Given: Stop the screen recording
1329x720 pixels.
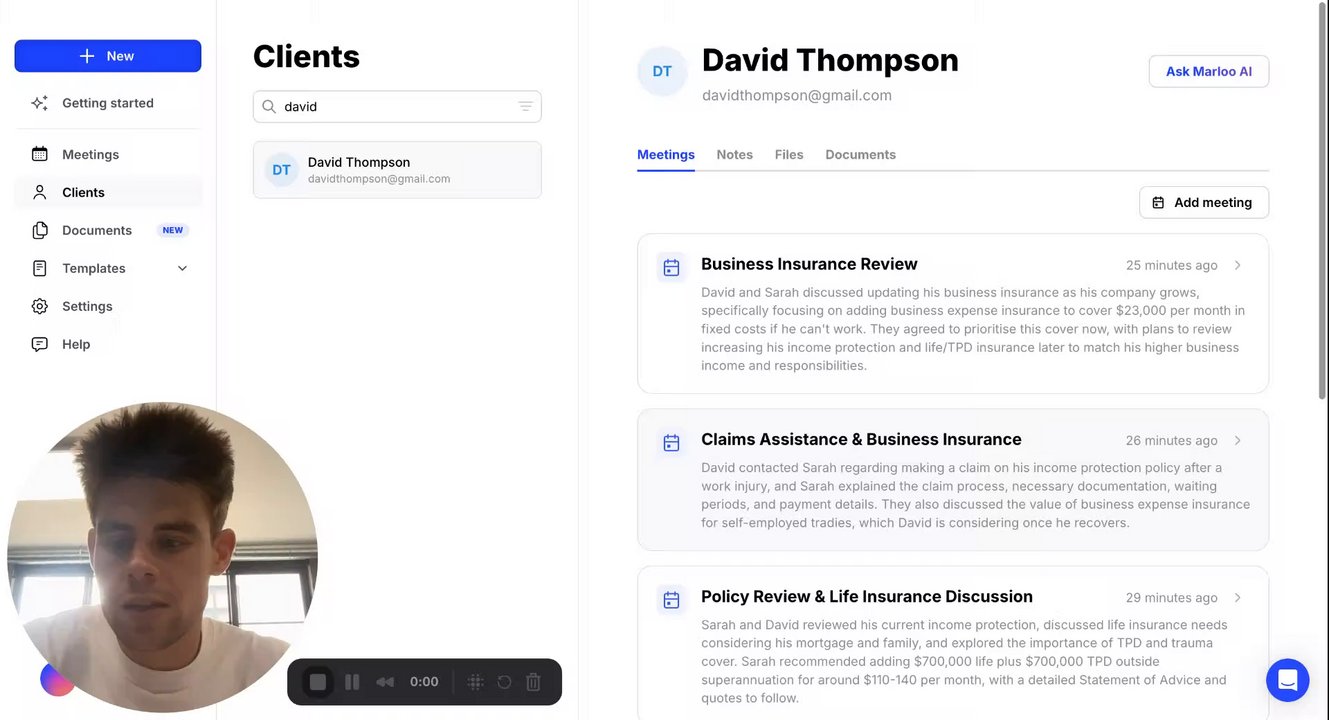Looking at the screenshot, I should [318, 682].
